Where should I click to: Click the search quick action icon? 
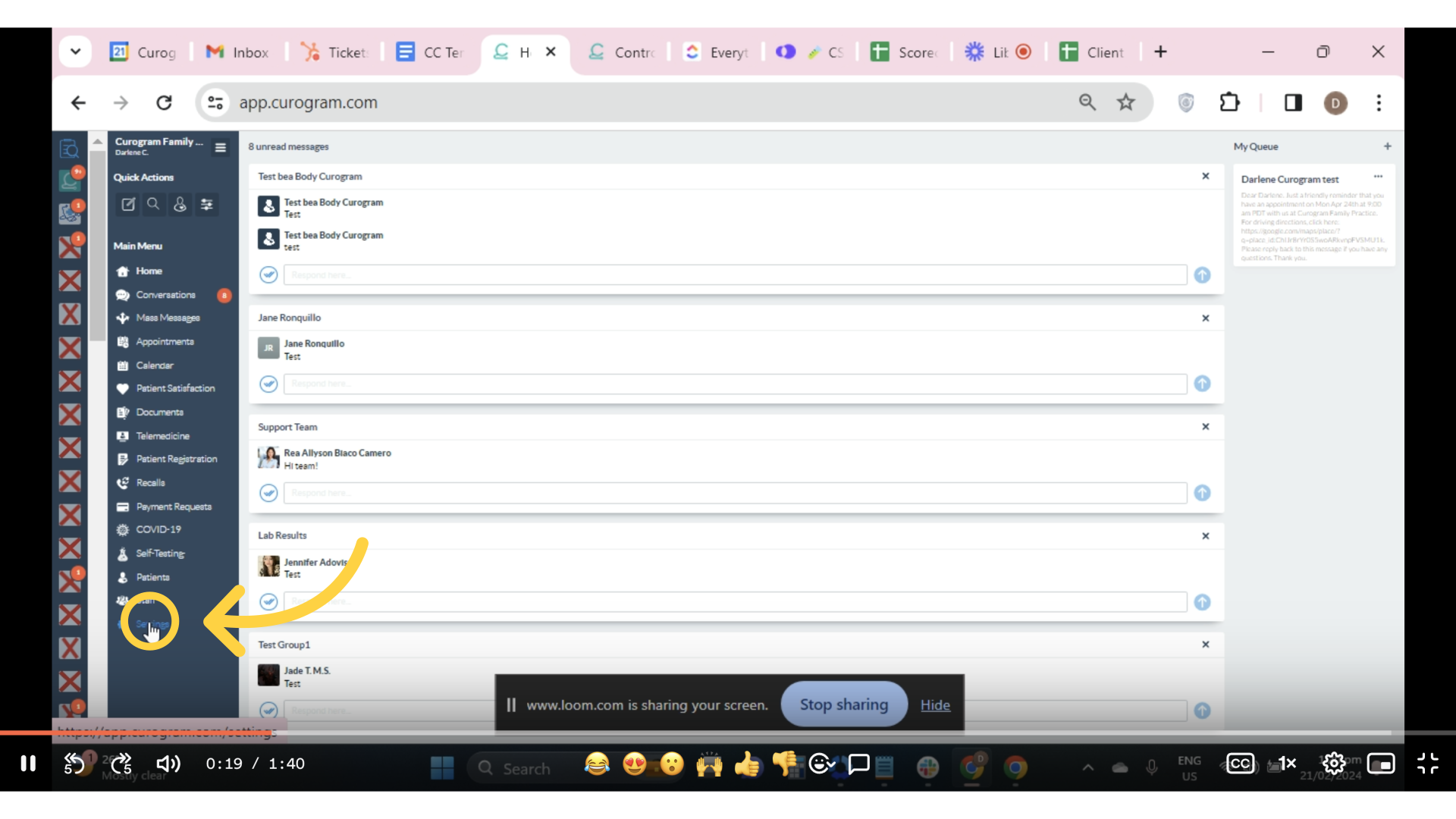click(x=153, y=204)
